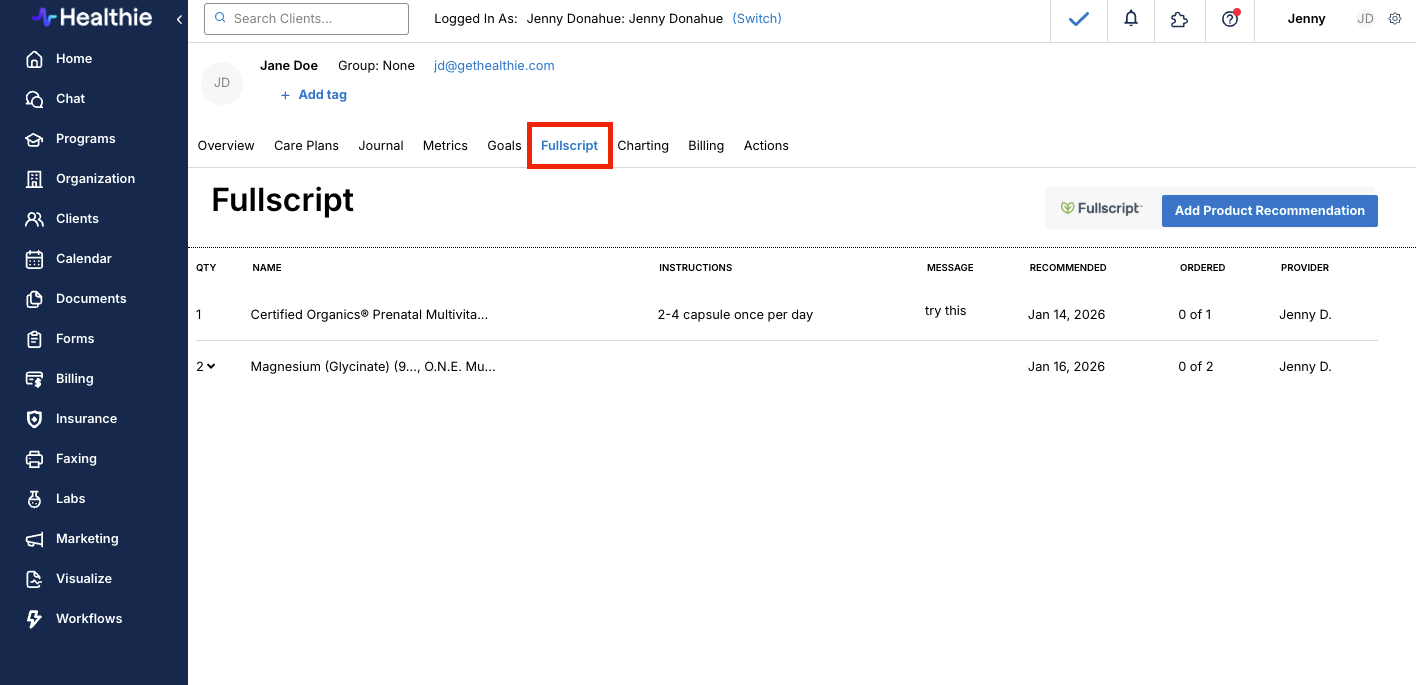Viewport: 1416px width, 685px height.
Task: Click the ORDERED column header
Action: click(x=1202, y=268)
